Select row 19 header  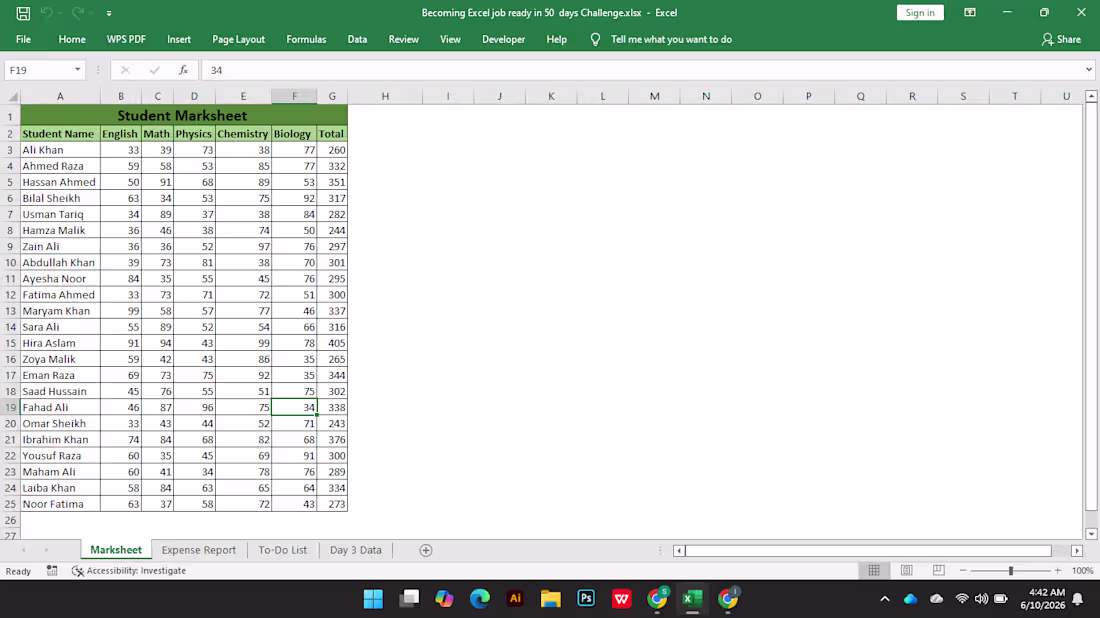(x=10, y=407)
